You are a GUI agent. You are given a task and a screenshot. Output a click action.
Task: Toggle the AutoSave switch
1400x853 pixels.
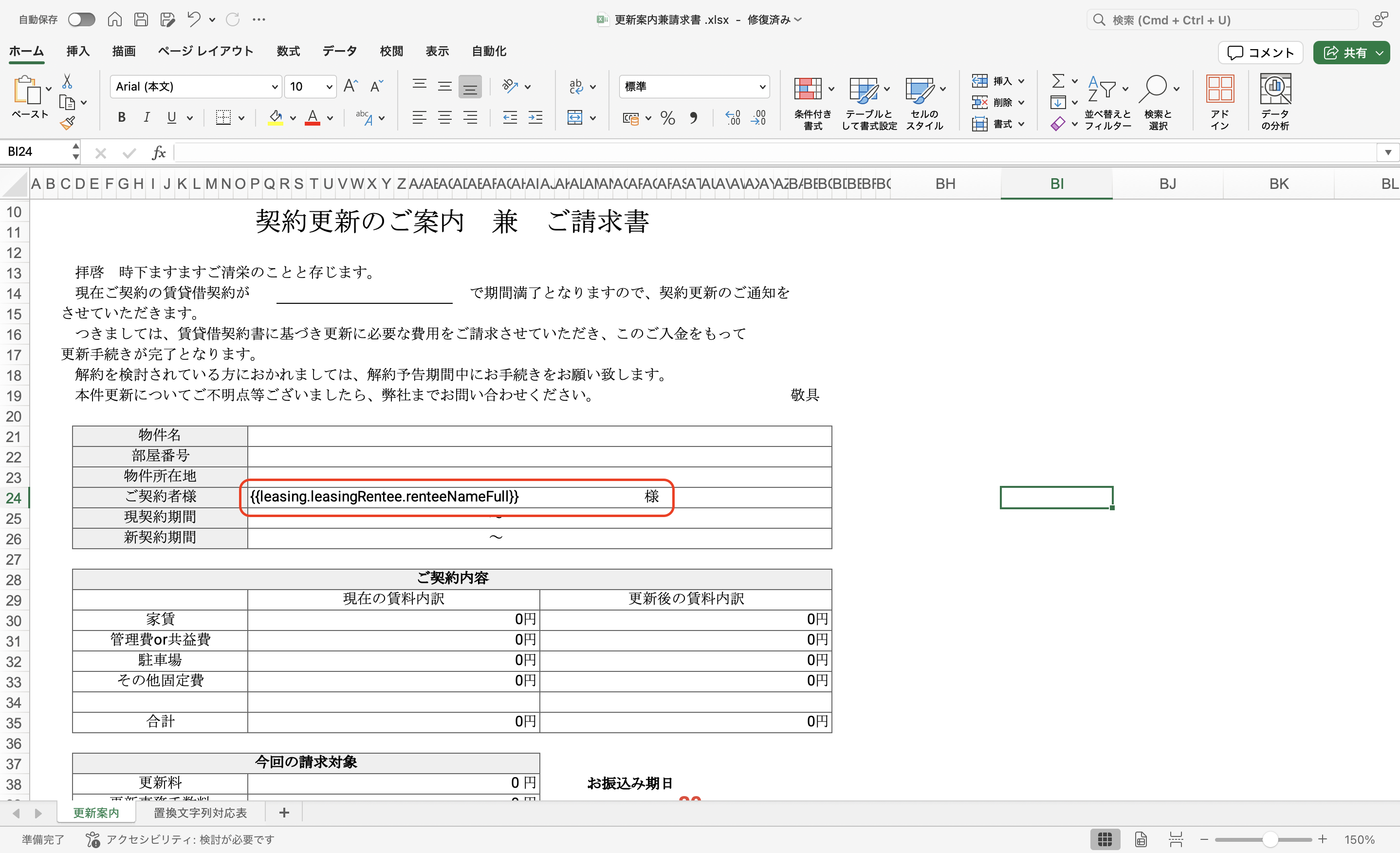81,20
